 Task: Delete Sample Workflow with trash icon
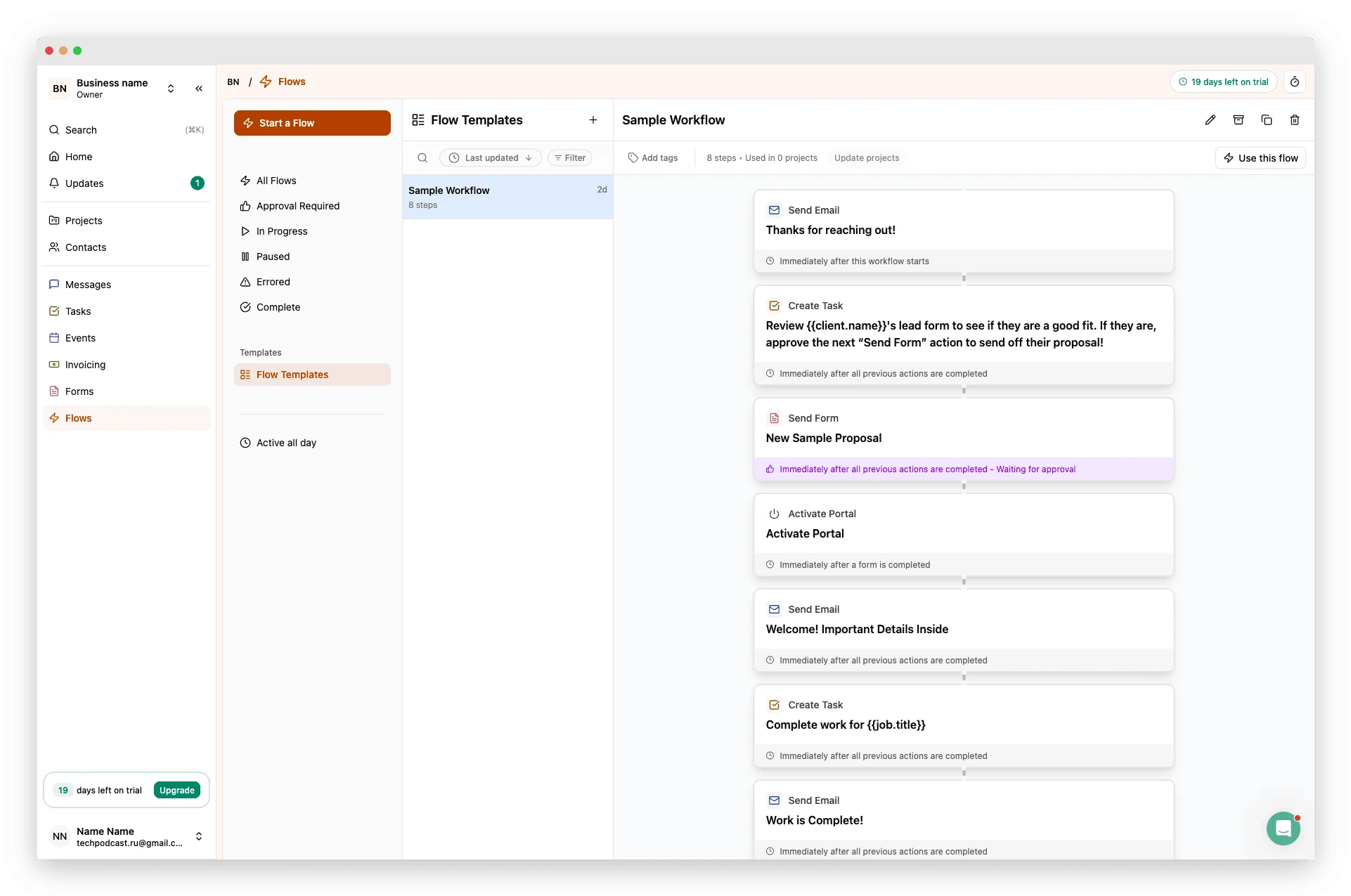(1295, 120)
